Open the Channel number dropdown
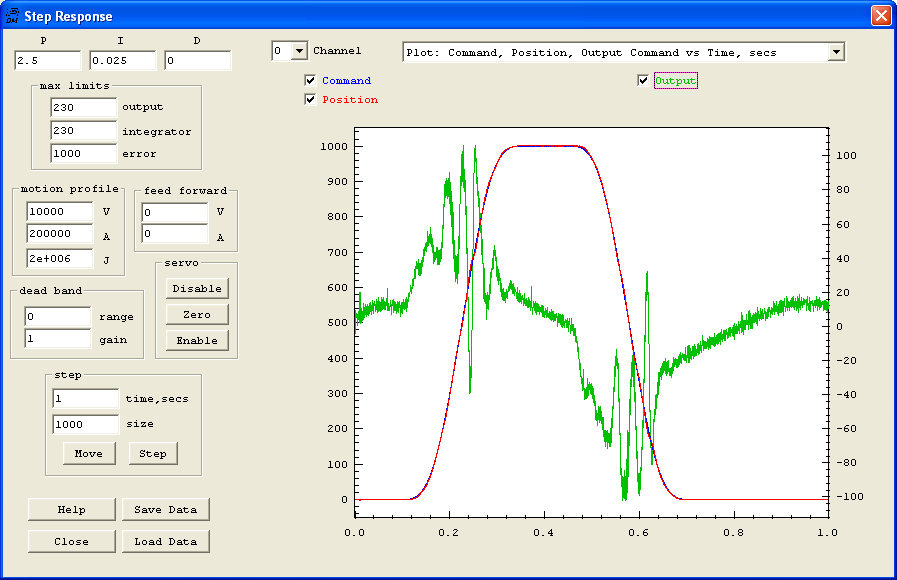897x580 pixels. point(299,51)
